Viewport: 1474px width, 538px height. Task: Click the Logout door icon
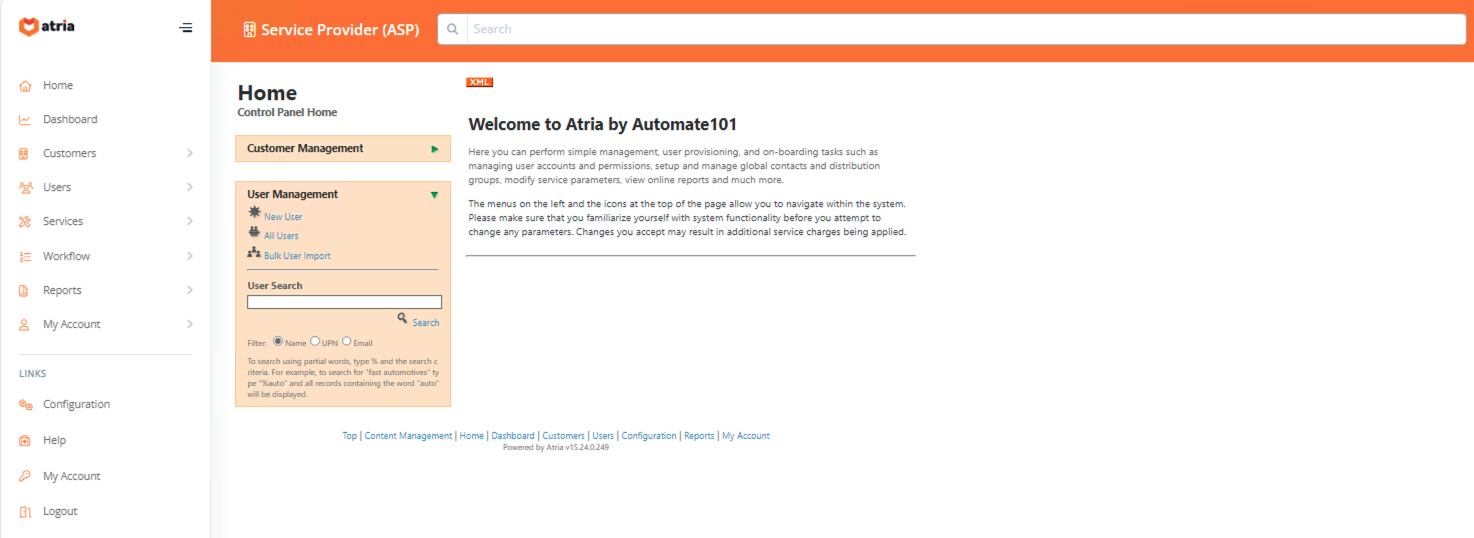(25, 512)
